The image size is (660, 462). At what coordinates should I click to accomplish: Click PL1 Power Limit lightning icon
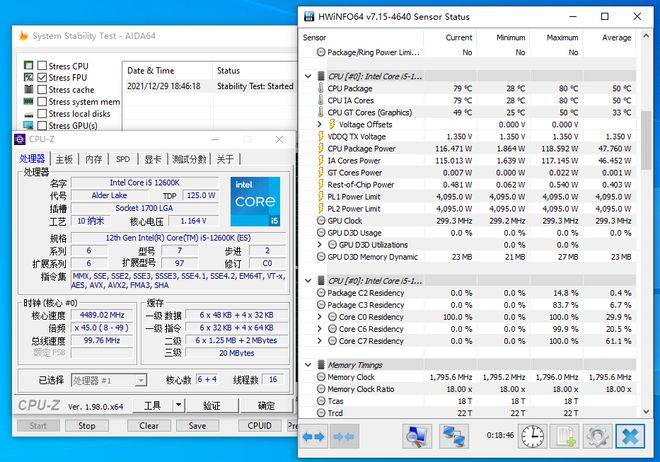point(321,196)
